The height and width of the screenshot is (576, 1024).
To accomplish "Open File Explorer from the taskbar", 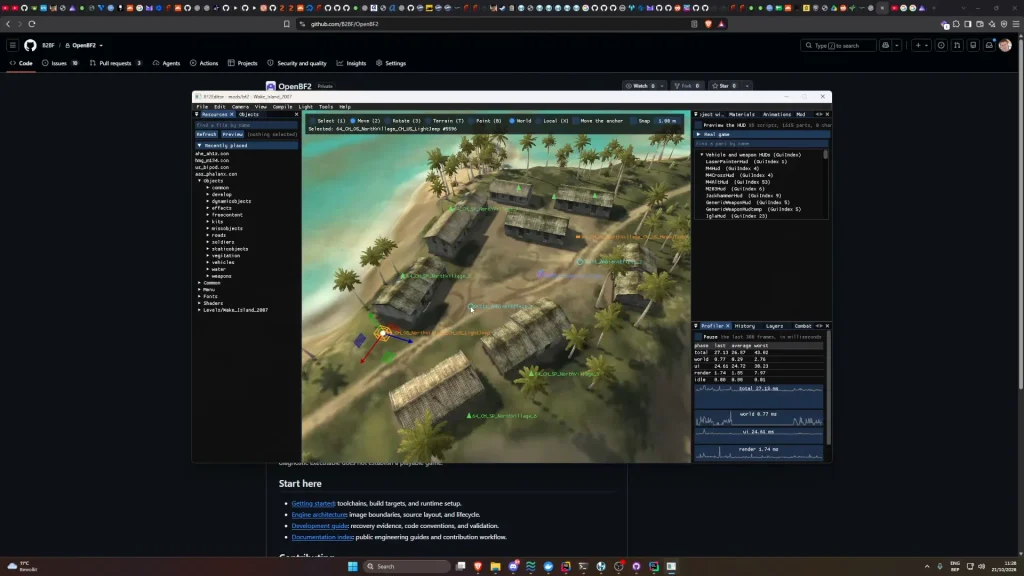I will pyautogui.click(x=495, y=566).
